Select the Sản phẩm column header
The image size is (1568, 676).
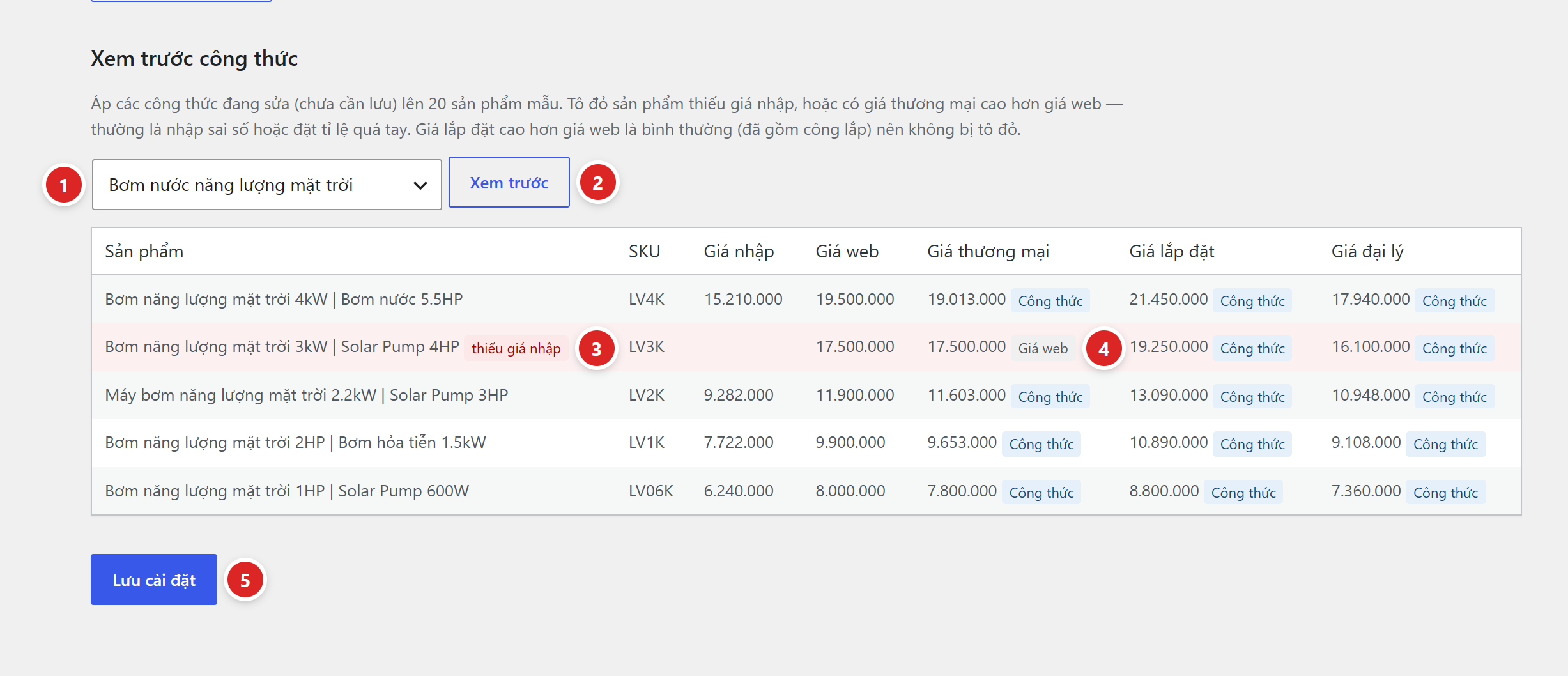point(144,251)
